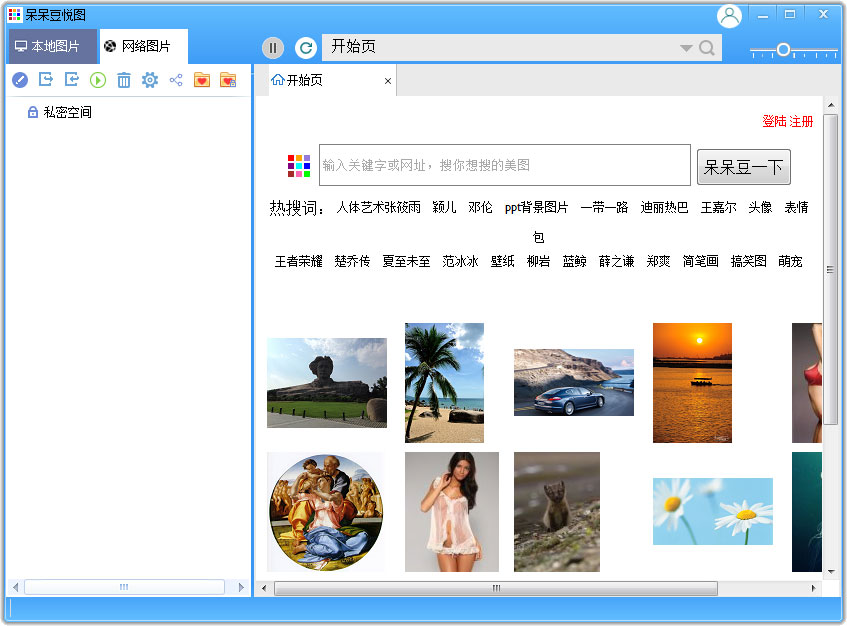This screenshot has height=626, width=847.
Task: Click the 登陆 link
Action: coord(774,122)
